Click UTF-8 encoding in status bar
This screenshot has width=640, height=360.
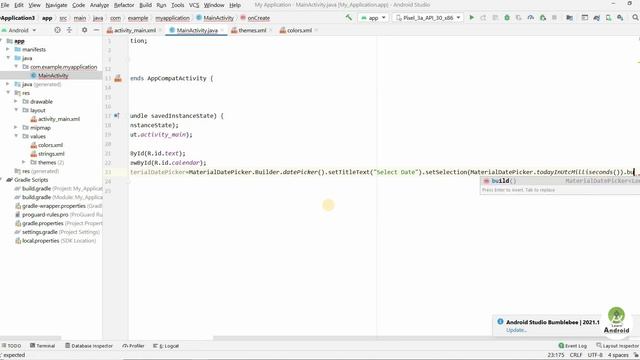click(595, 355)
